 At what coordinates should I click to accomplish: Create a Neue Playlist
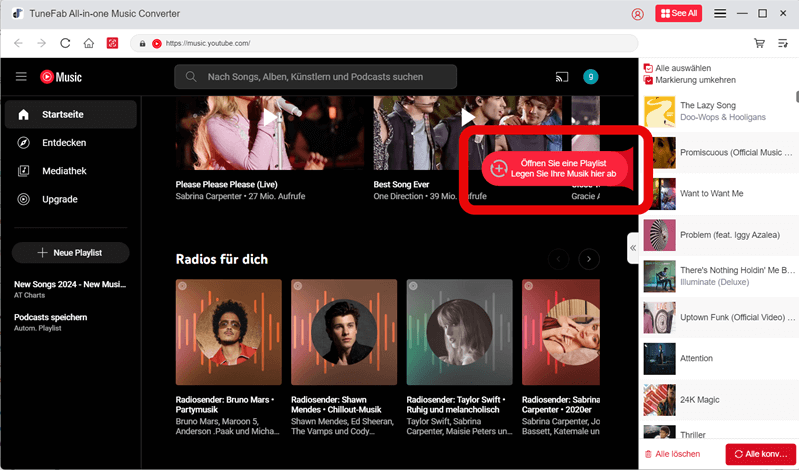click(x=70, y=253)
